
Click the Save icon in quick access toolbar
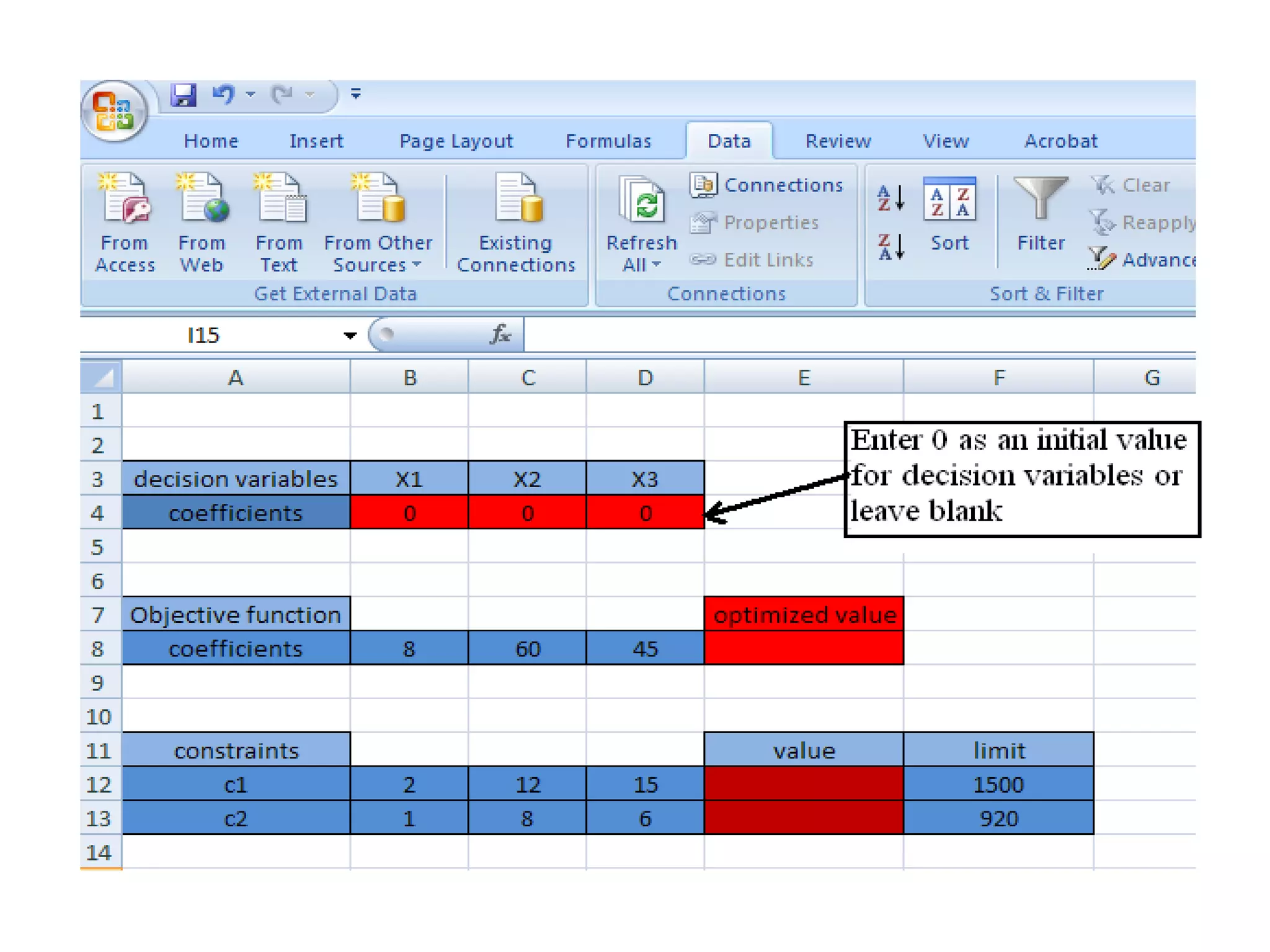click(184, 95)
